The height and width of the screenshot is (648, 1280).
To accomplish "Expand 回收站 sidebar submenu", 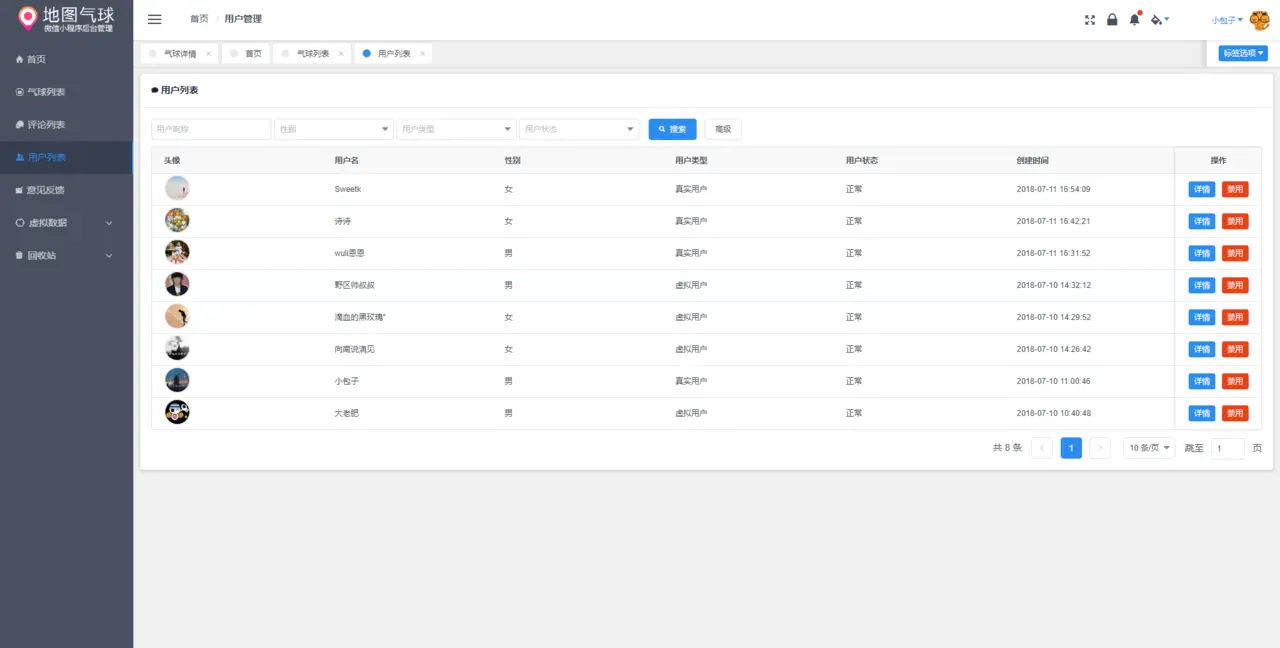I will [x=66, y=255].
